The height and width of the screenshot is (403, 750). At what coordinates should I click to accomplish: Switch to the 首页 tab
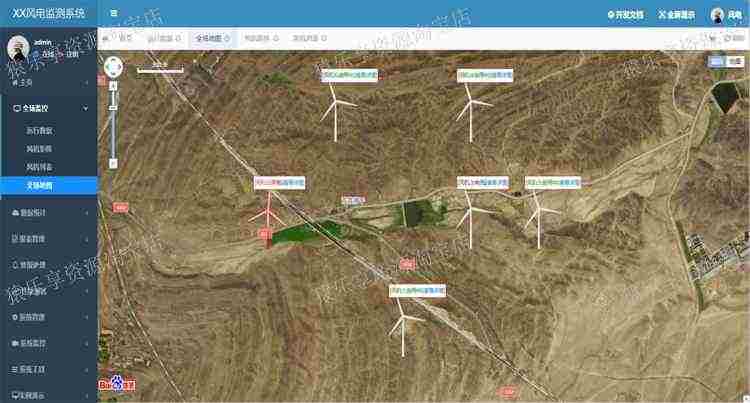tap(125, 38)
